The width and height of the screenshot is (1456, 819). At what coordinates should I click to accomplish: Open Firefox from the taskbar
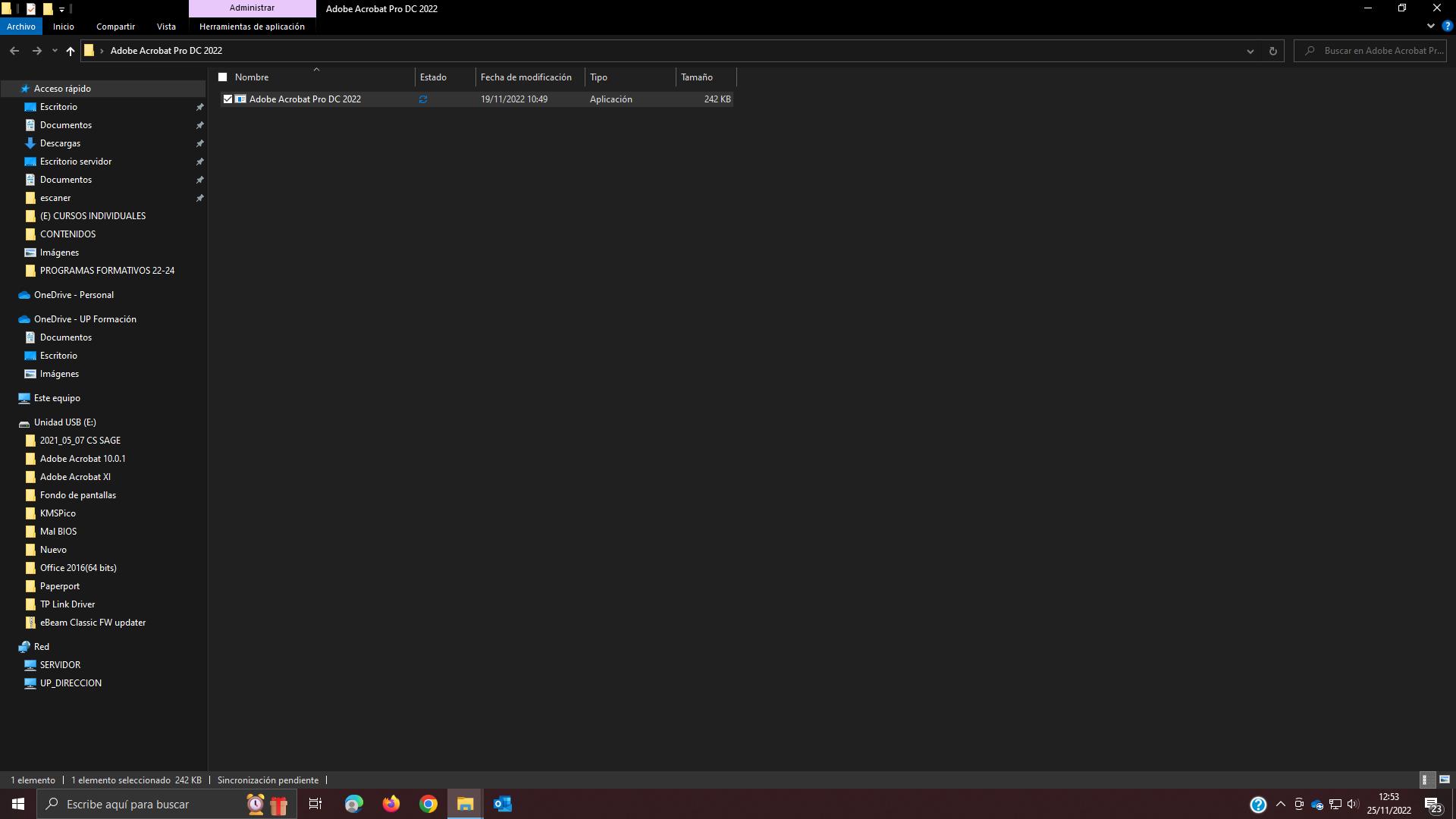tap(391, 804)
